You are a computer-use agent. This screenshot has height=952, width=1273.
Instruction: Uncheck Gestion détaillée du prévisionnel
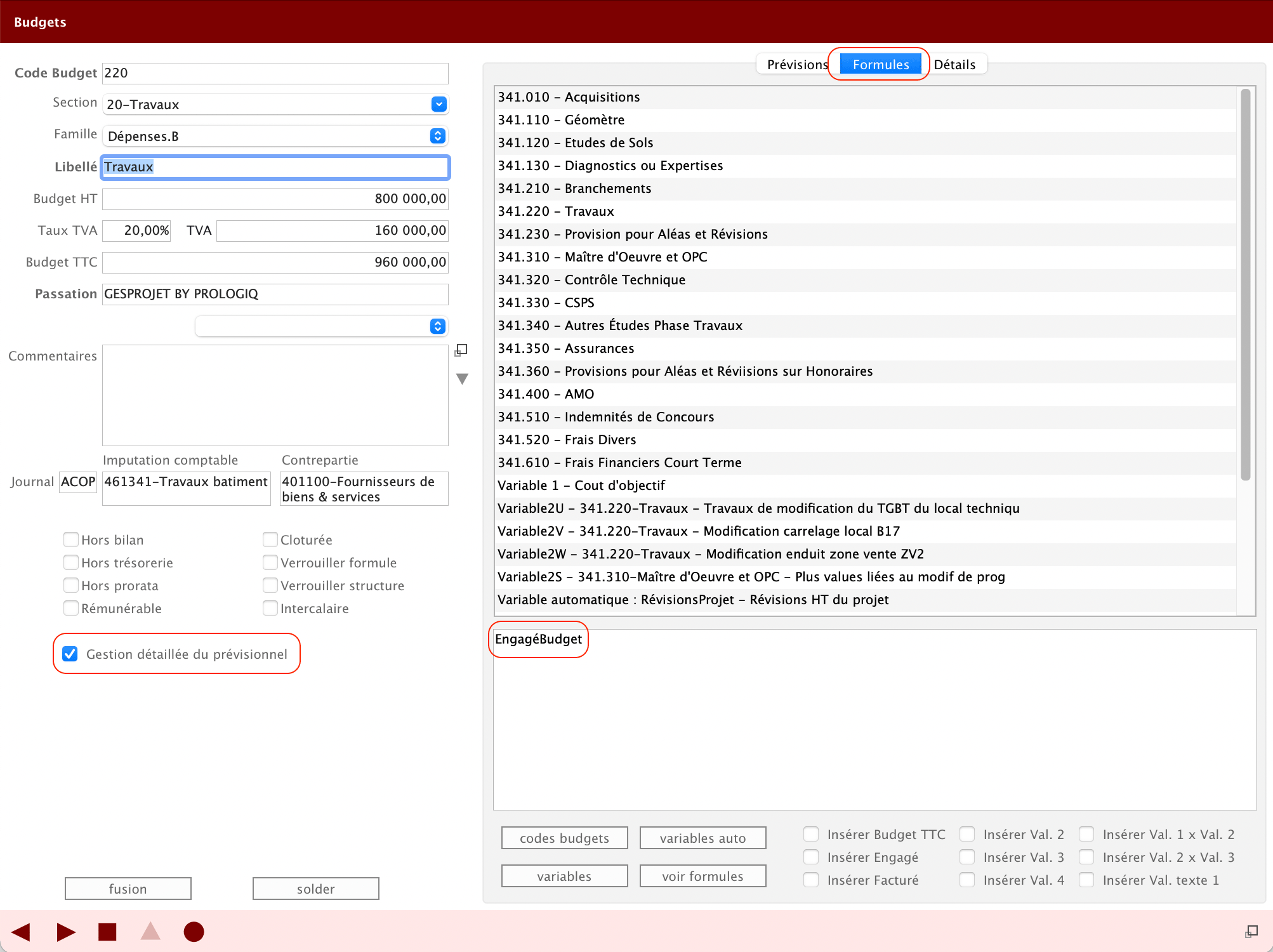coord(70,654)
